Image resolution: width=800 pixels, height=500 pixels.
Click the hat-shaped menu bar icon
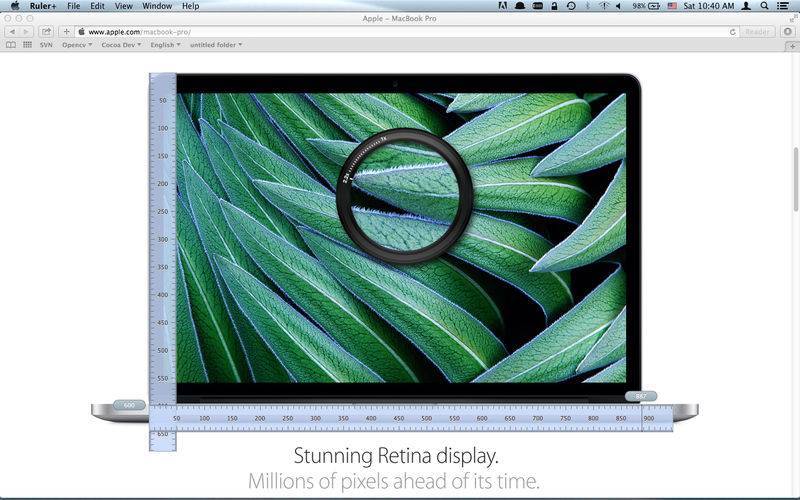(520, 6)
